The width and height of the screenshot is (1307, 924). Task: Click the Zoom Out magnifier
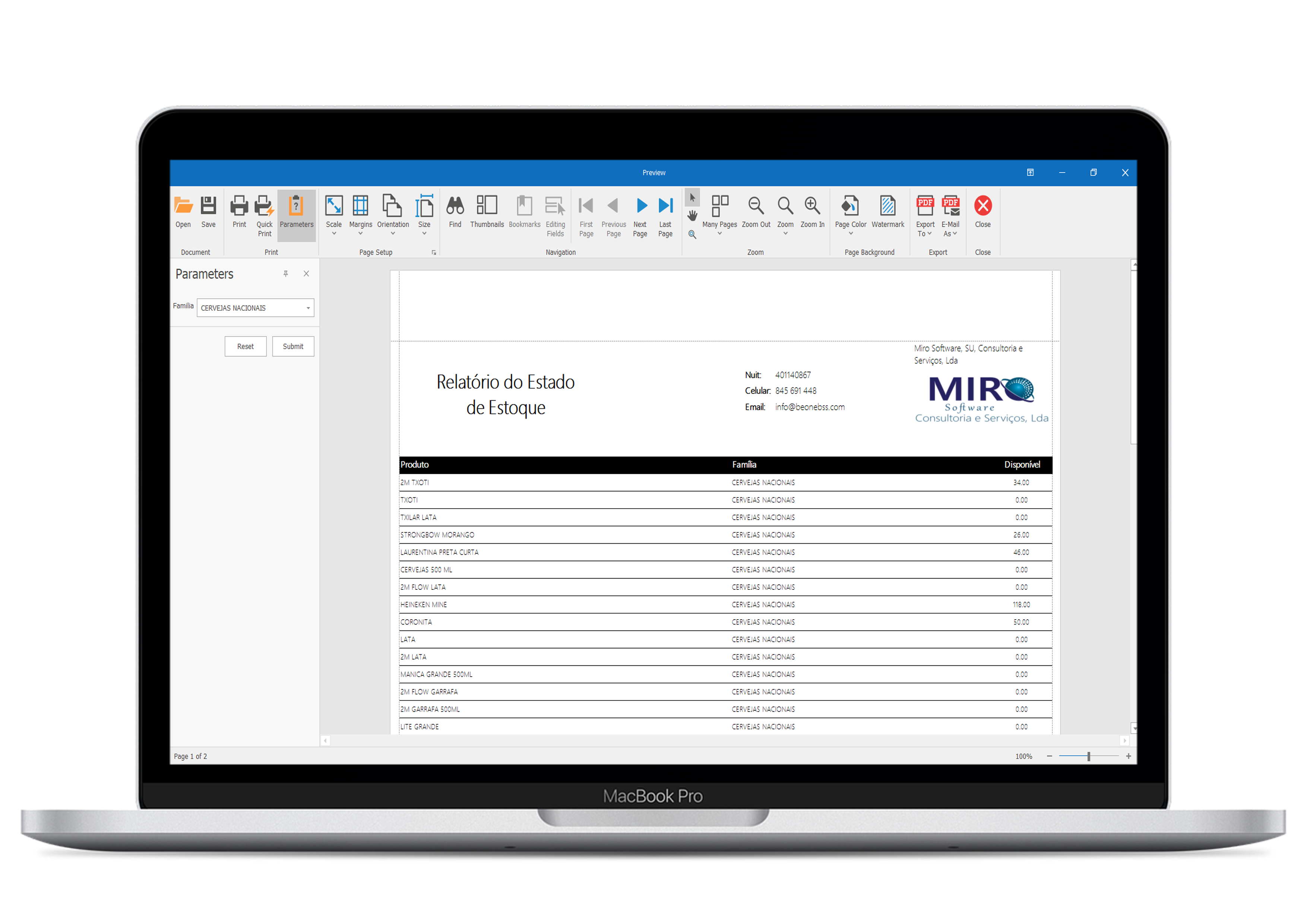click(756, 211)
